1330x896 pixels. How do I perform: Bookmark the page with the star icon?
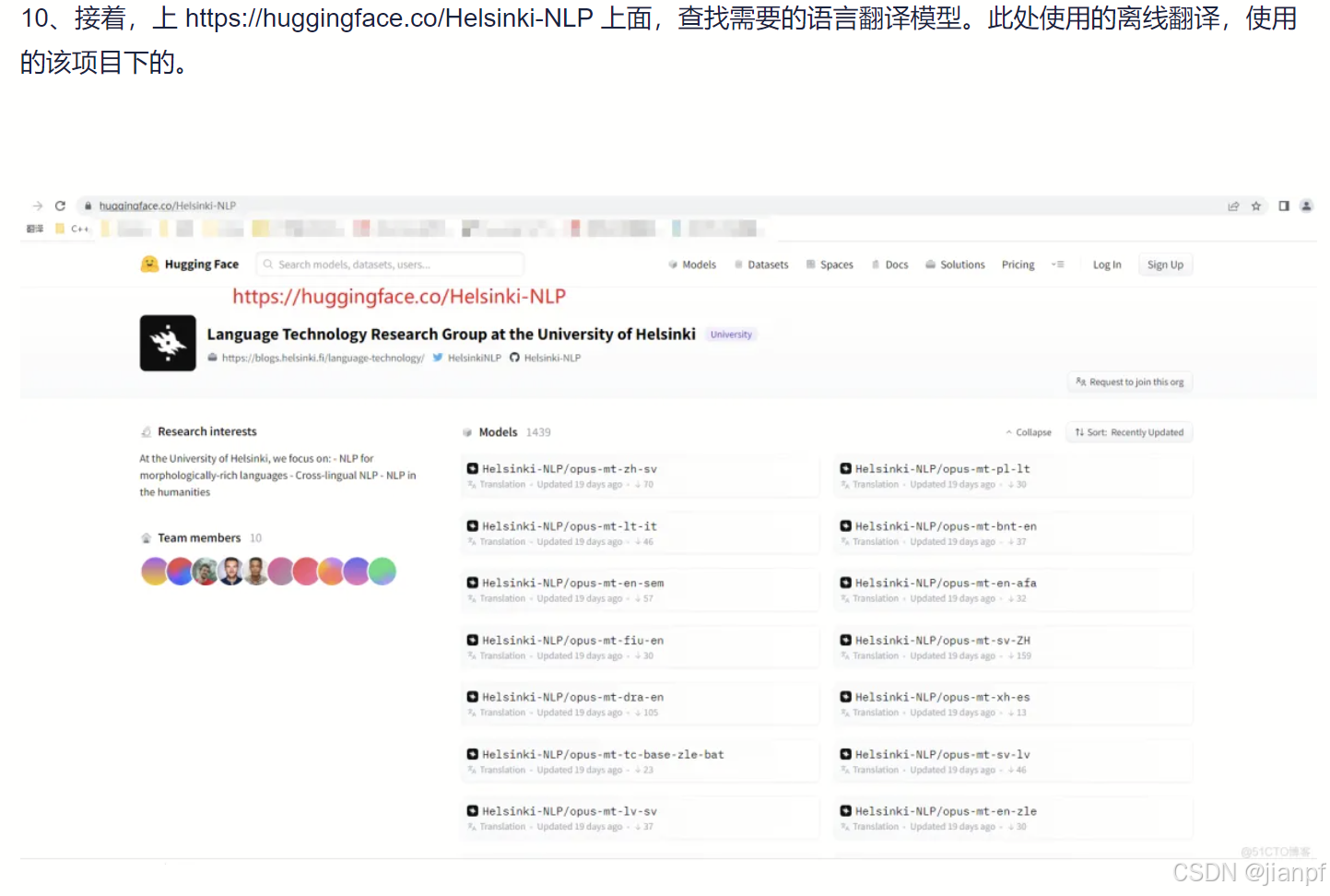[1256, 206]
